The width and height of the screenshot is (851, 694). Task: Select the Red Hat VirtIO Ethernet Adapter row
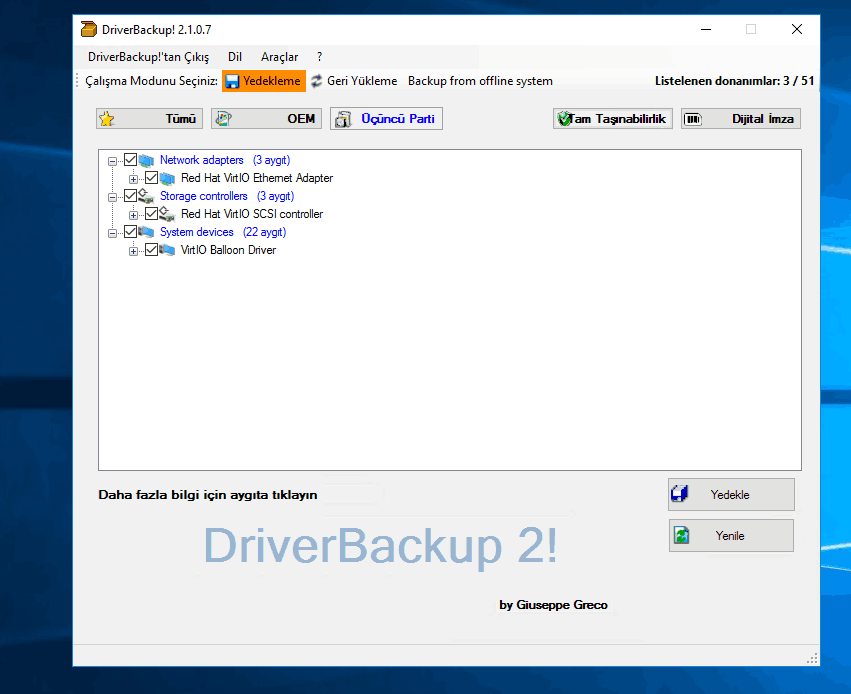[x=257, y=178]
